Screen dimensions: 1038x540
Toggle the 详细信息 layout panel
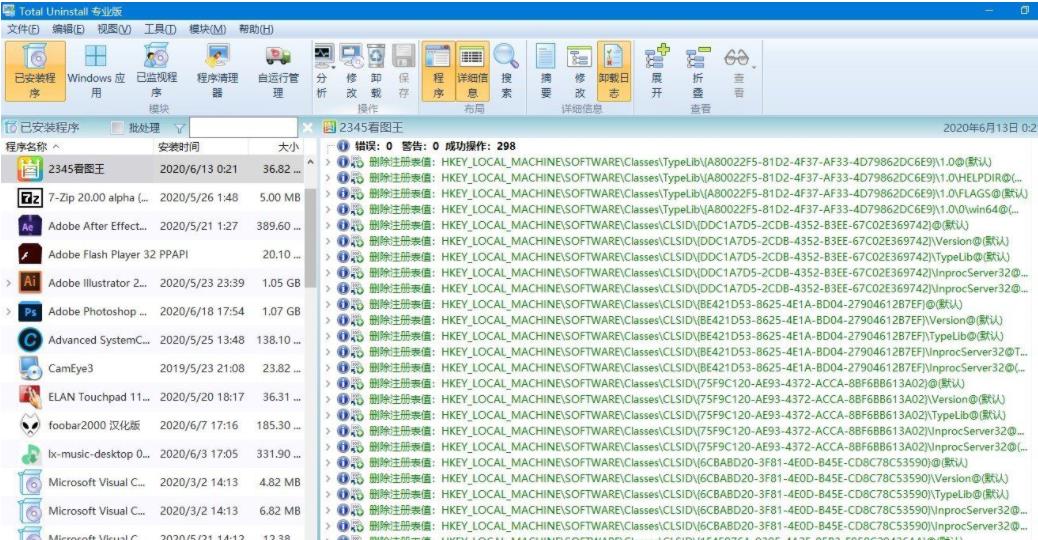point(473,71)
